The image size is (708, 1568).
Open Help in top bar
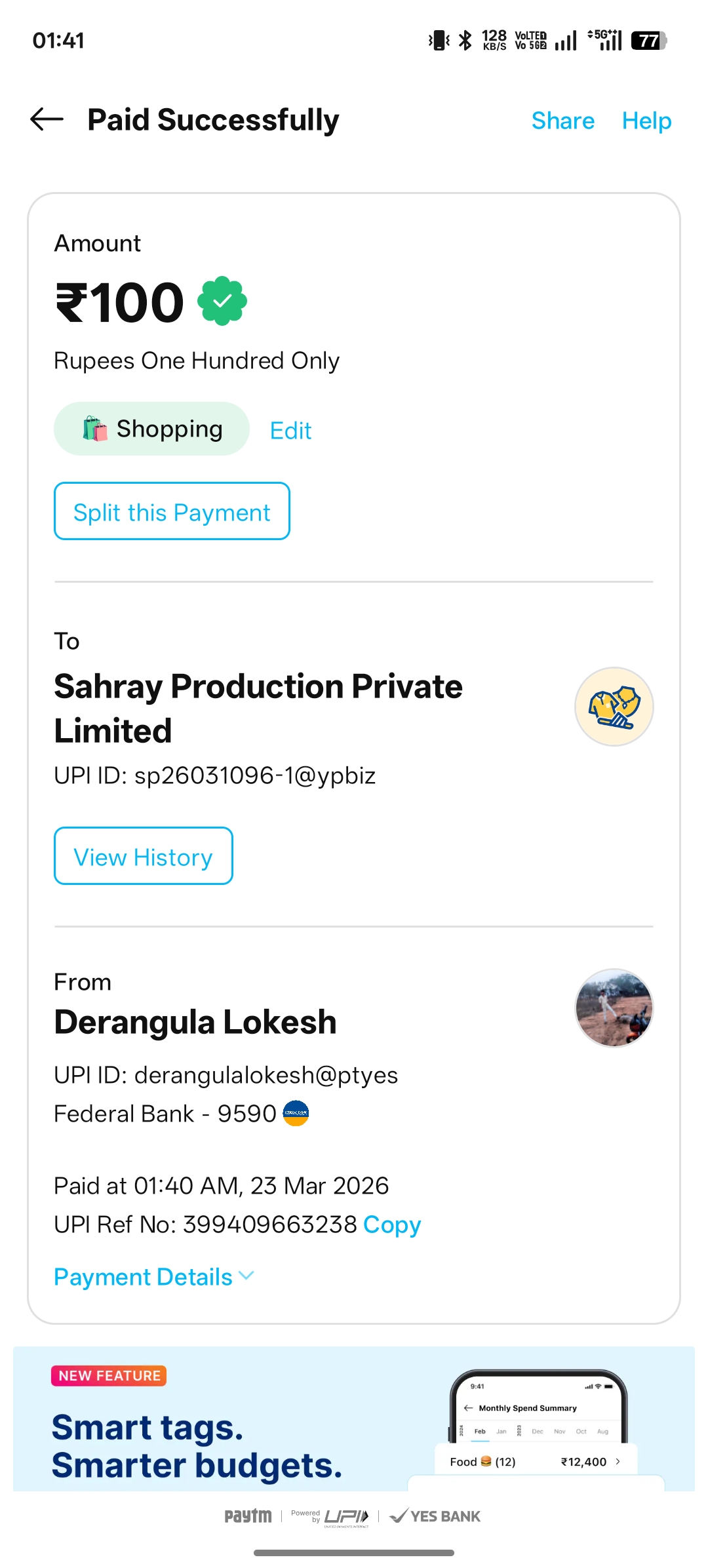coord(646,121)
